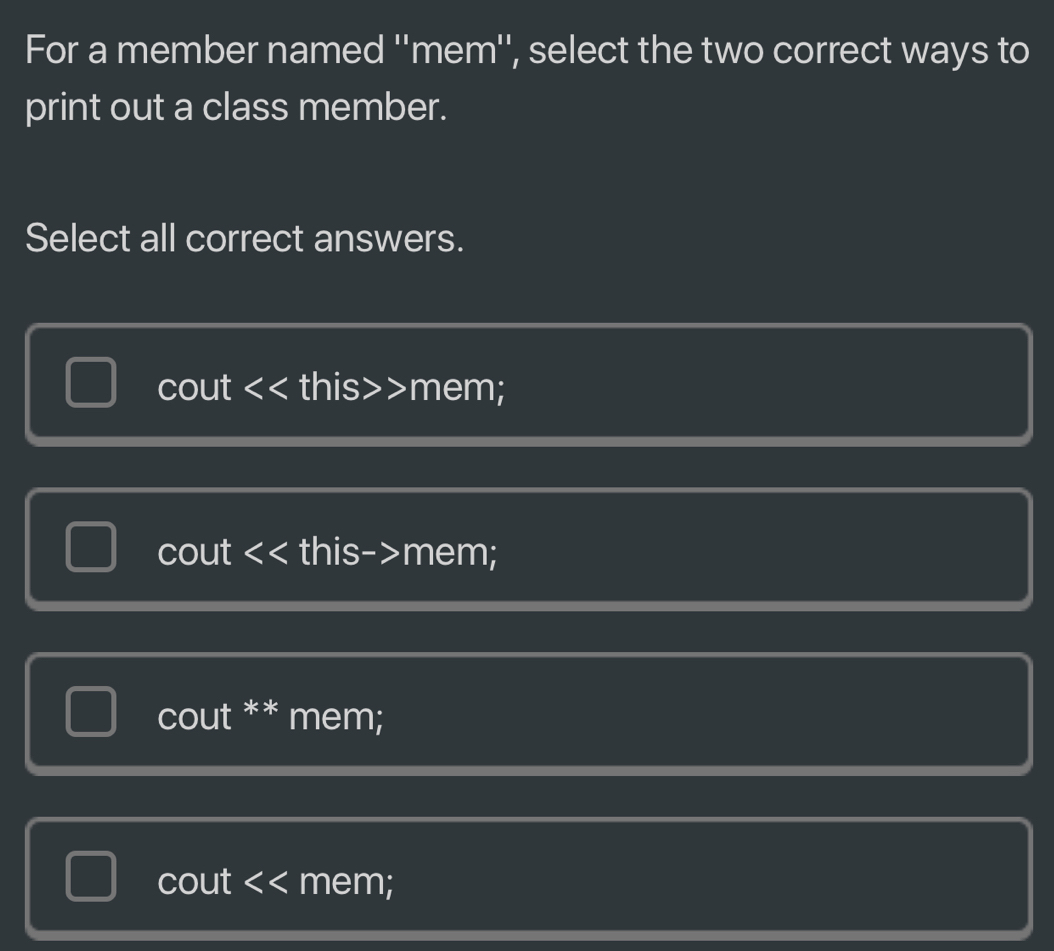
Task: Click the 'cout << this>>mem;' answer text
Action: (331, 387)
